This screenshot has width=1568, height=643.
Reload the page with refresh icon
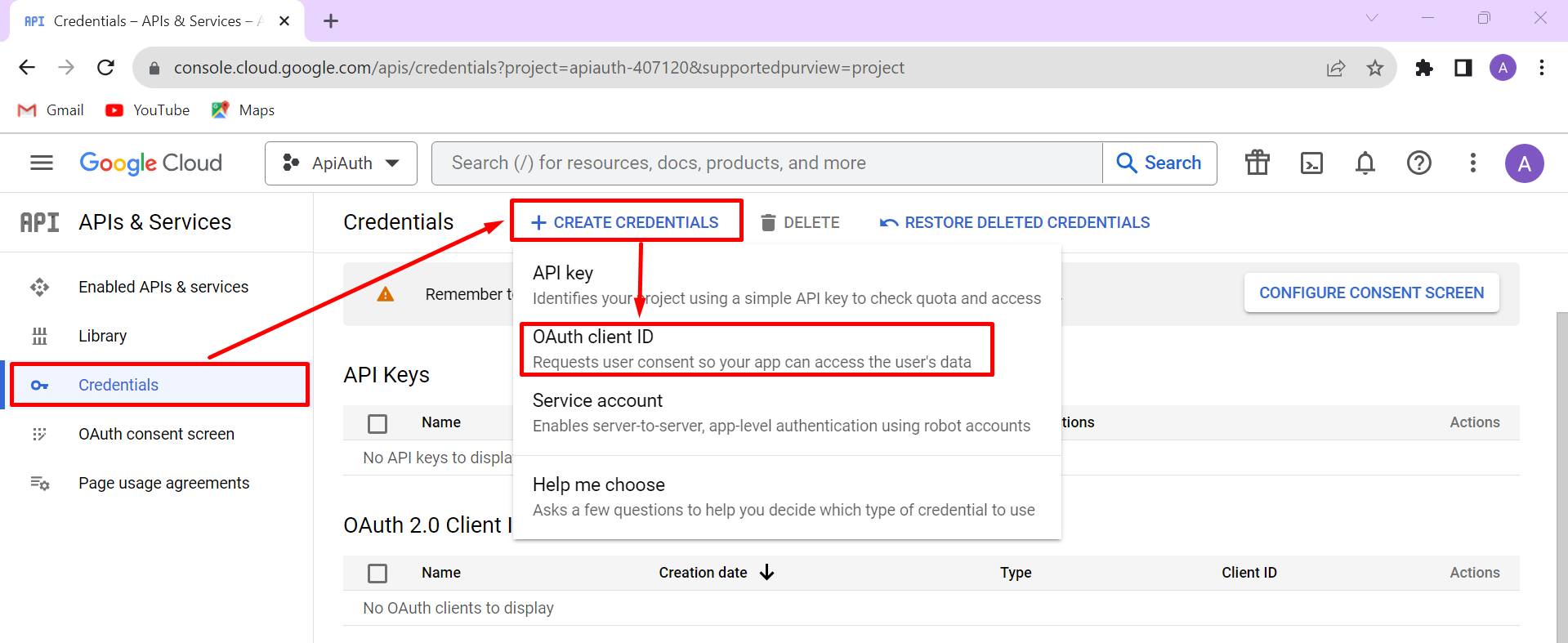[x=105, y=68]
